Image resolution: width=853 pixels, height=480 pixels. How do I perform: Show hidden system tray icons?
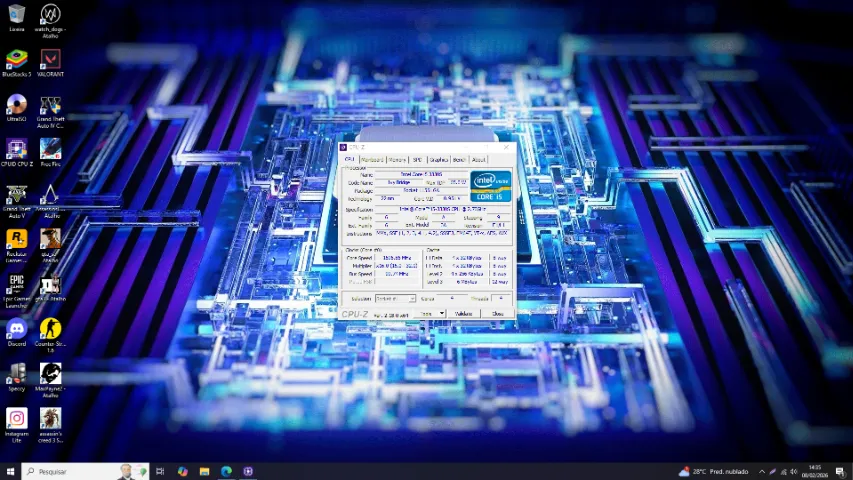[x=762, y=471]
